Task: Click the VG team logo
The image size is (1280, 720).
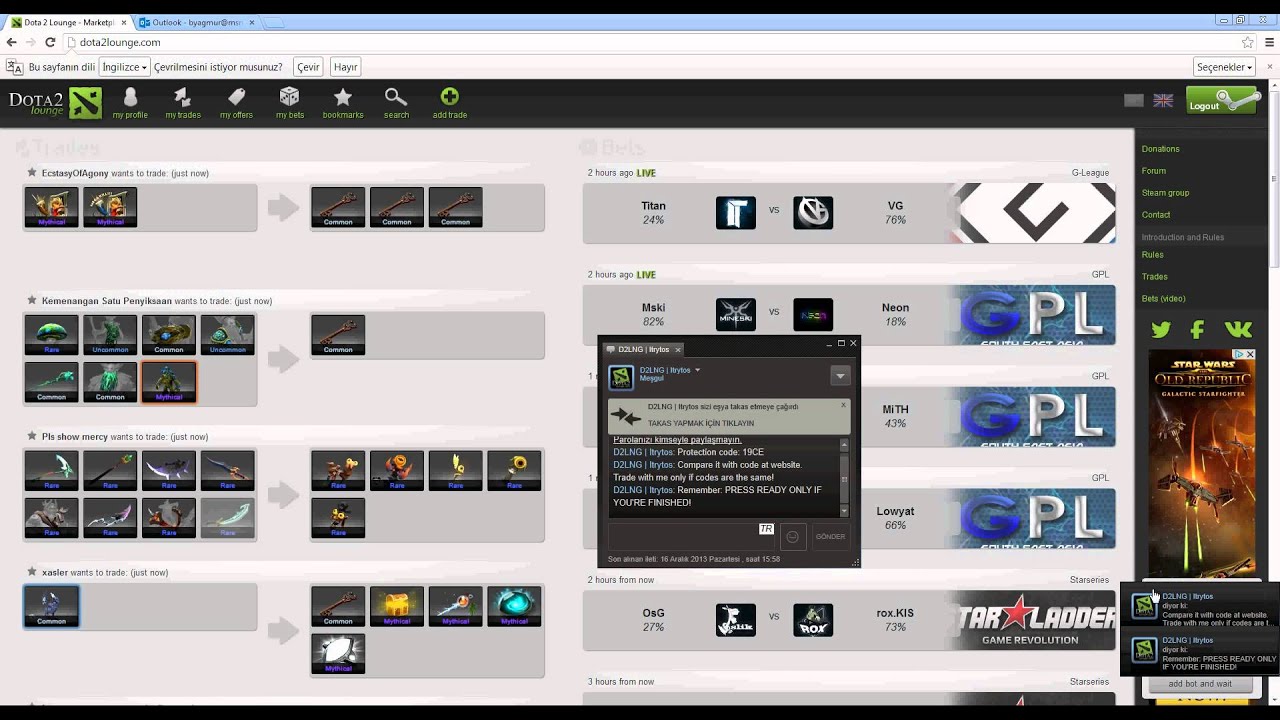Action: tap(813, 212)
